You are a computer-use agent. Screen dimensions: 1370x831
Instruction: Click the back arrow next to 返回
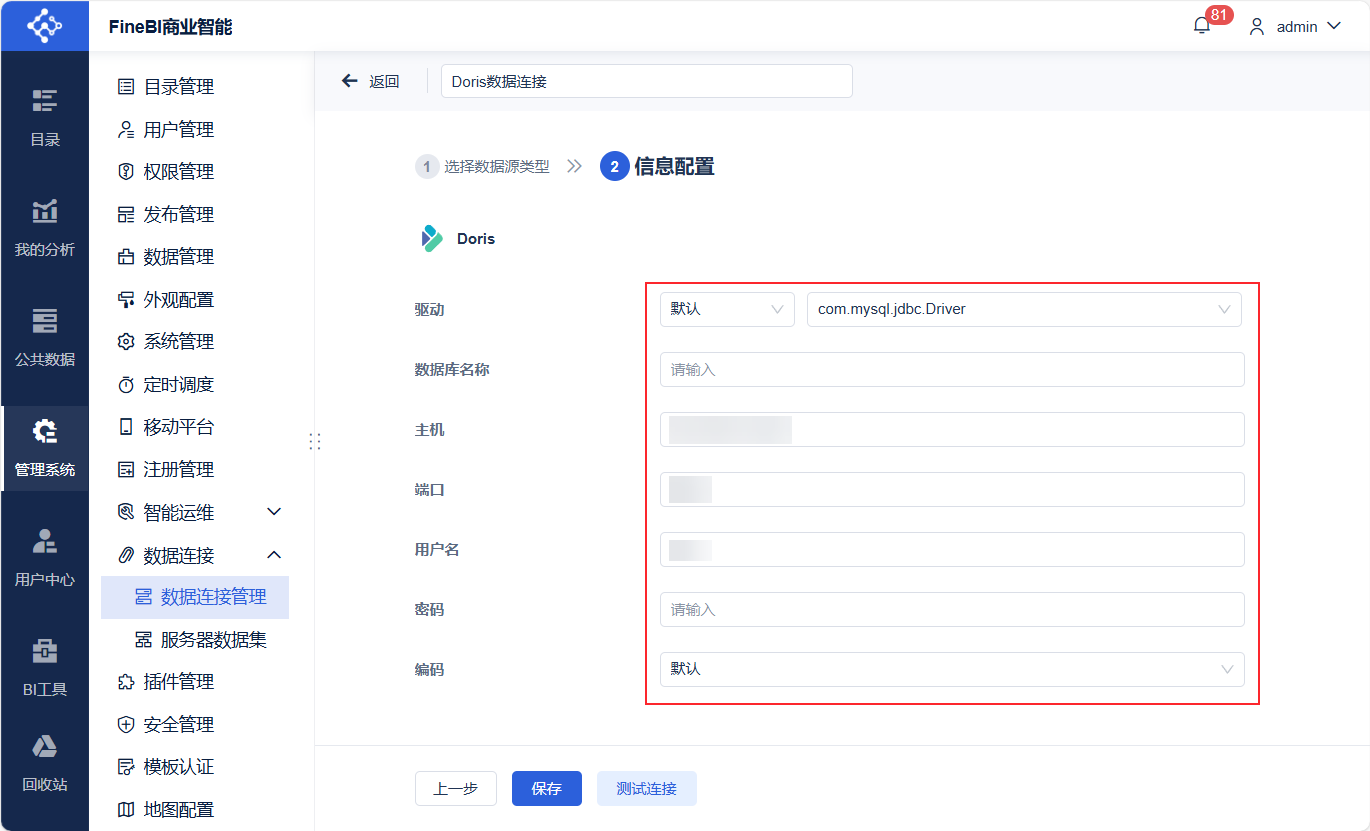coord(349,81)
